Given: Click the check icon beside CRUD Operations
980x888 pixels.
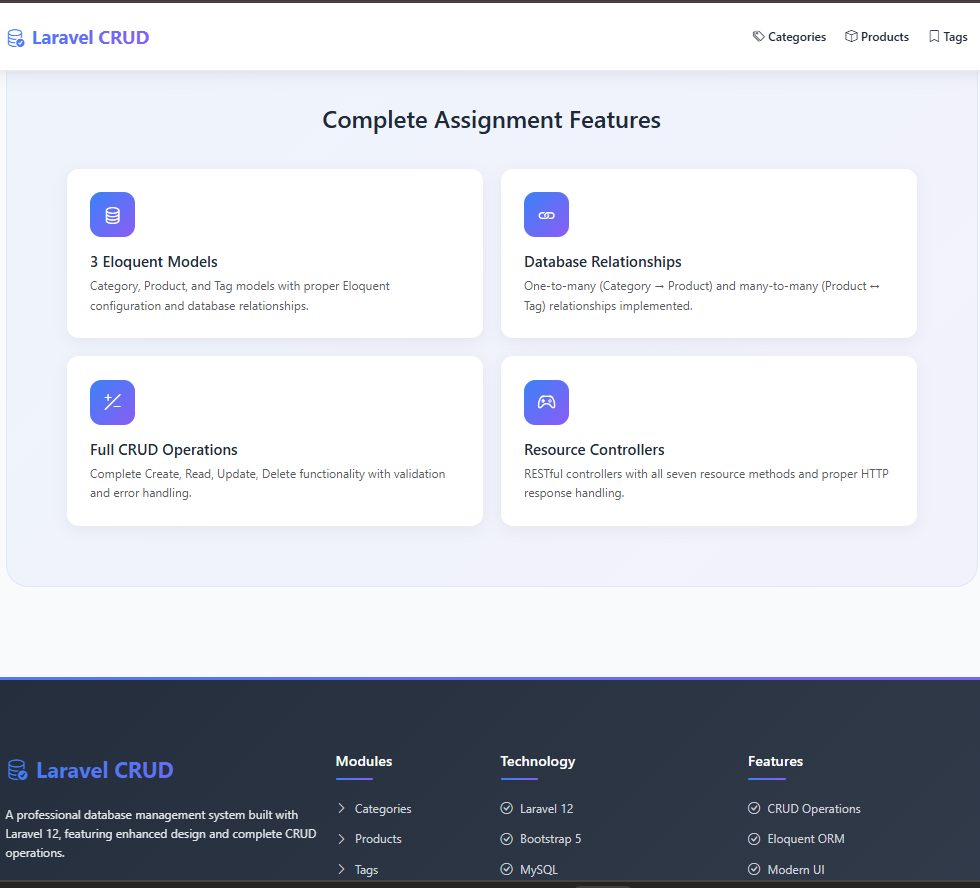Looking at the screenshot, I should point(754,808).
